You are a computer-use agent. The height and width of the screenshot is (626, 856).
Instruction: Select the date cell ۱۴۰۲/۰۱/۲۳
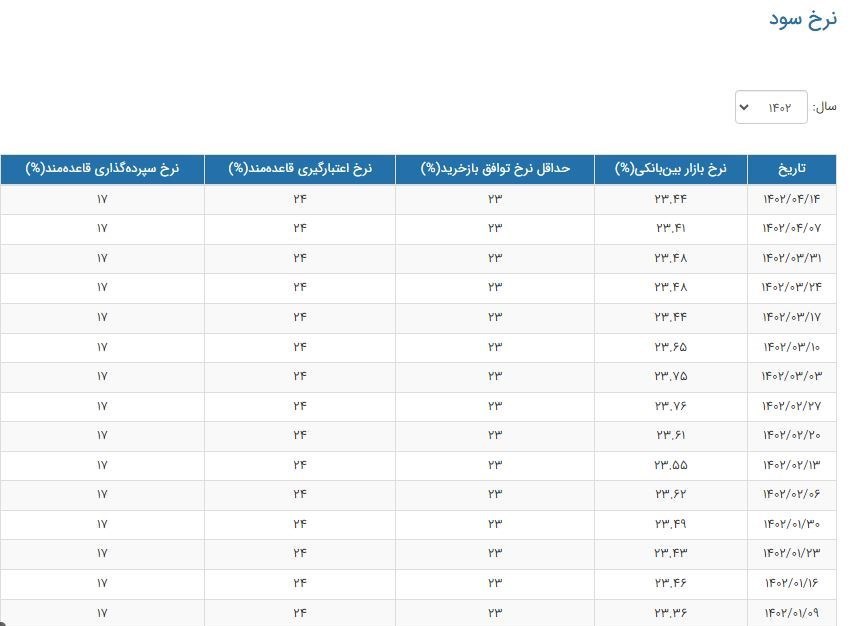[x=792, y=553]
